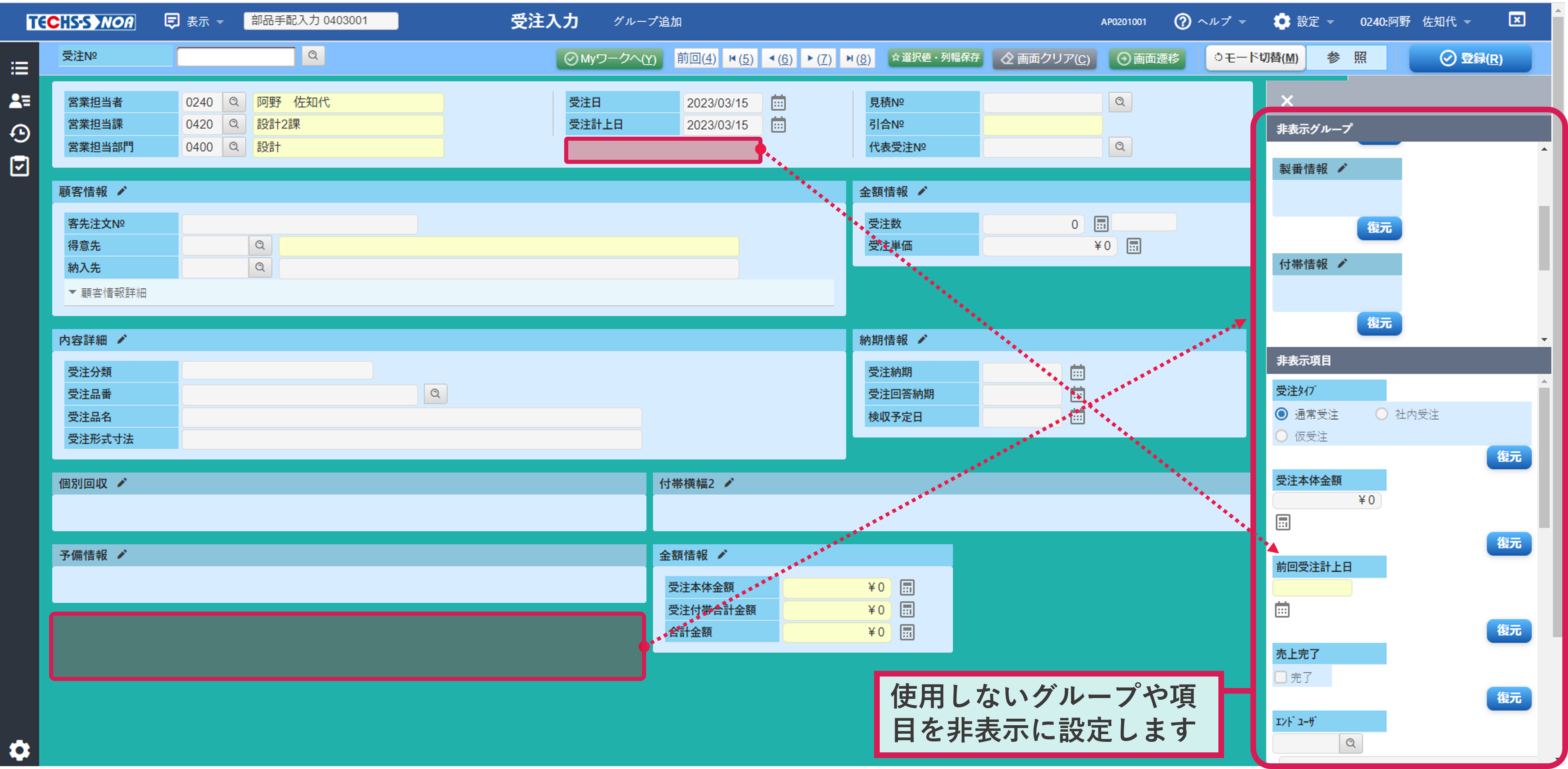Click search icon for 得意先 field
Screen dimensions: 1568x769
tap(260, 245)
